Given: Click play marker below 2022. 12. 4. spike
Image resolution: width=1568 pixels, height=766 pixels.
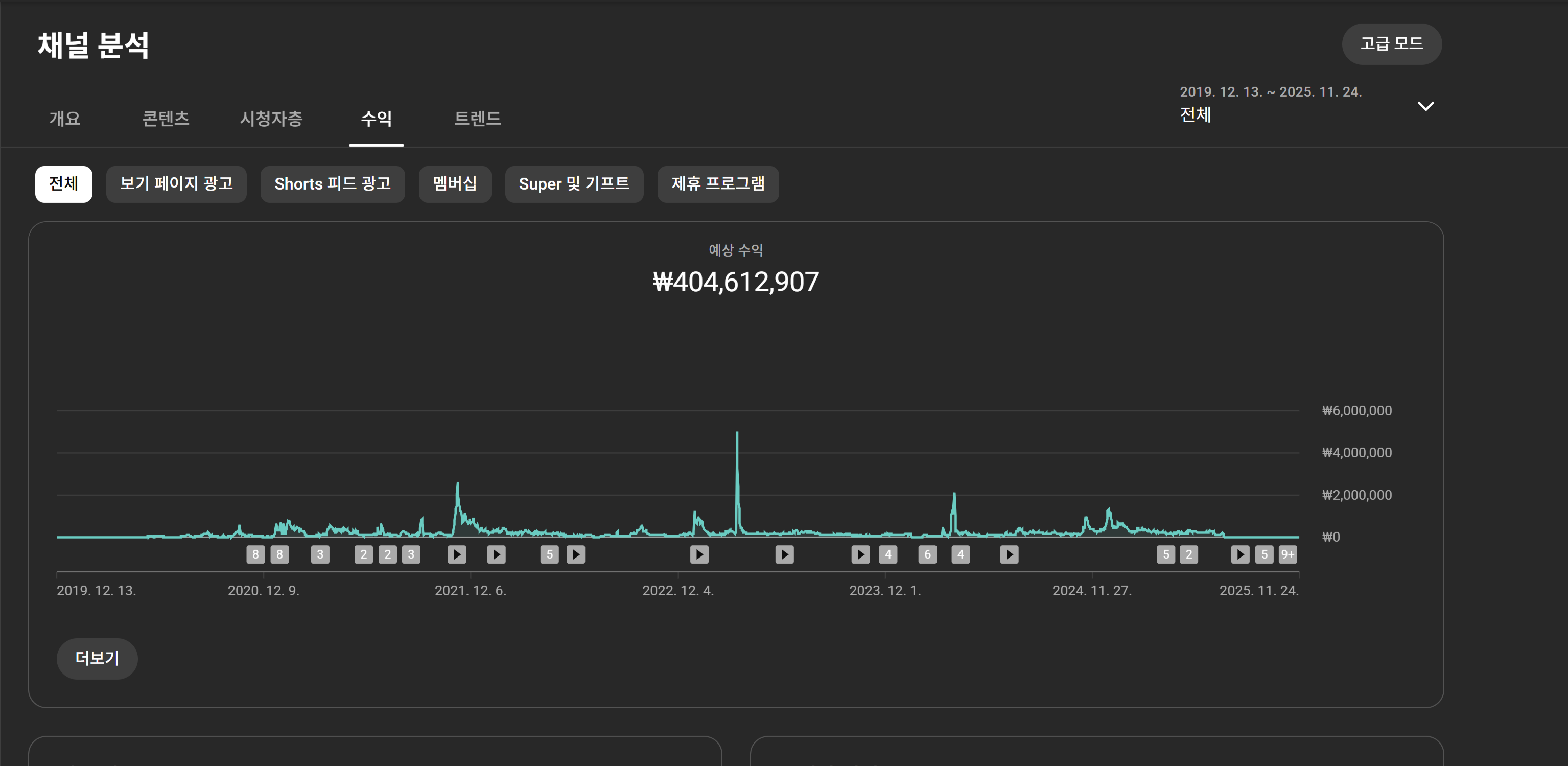Looking at the screenshot, I should 699,554.
